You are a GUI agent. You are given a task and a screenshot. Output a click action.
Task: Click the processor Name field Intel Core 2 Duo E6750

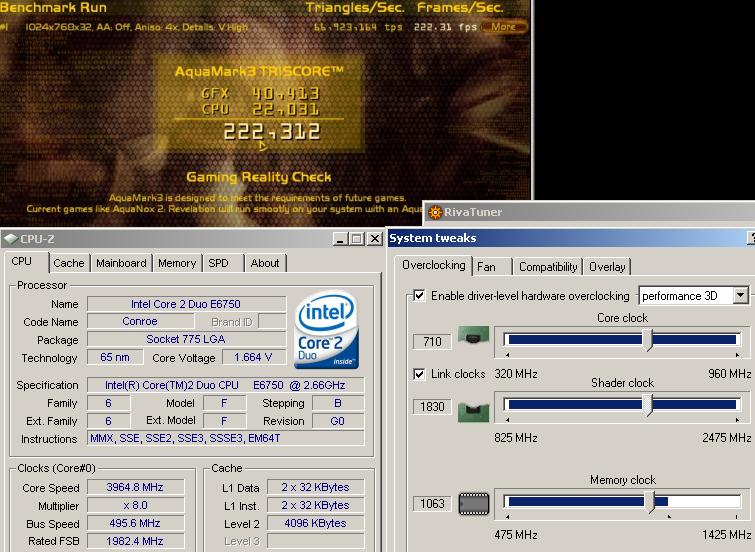tap(186, 304)
